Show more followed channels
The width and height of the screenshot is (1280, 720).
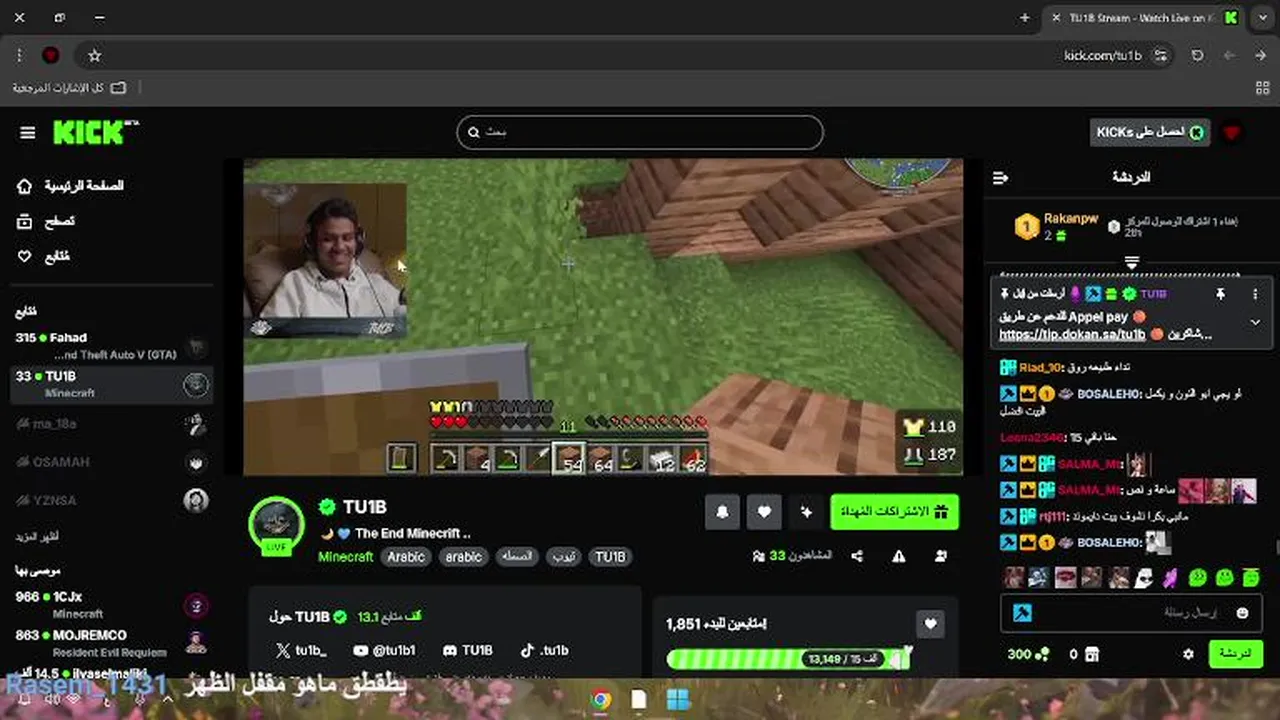click(37, 537)
